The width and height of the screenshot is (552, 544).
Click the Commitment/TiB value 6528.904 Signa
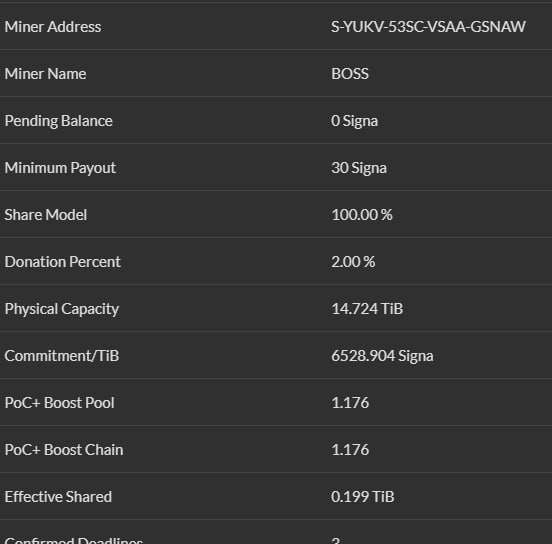(382, 356)
